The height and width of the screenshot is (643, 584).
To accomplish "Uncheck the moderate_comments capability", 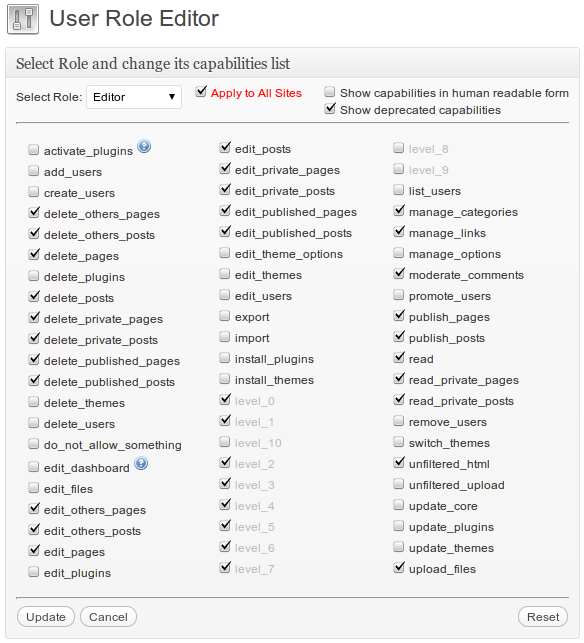I will pos(399,274).
